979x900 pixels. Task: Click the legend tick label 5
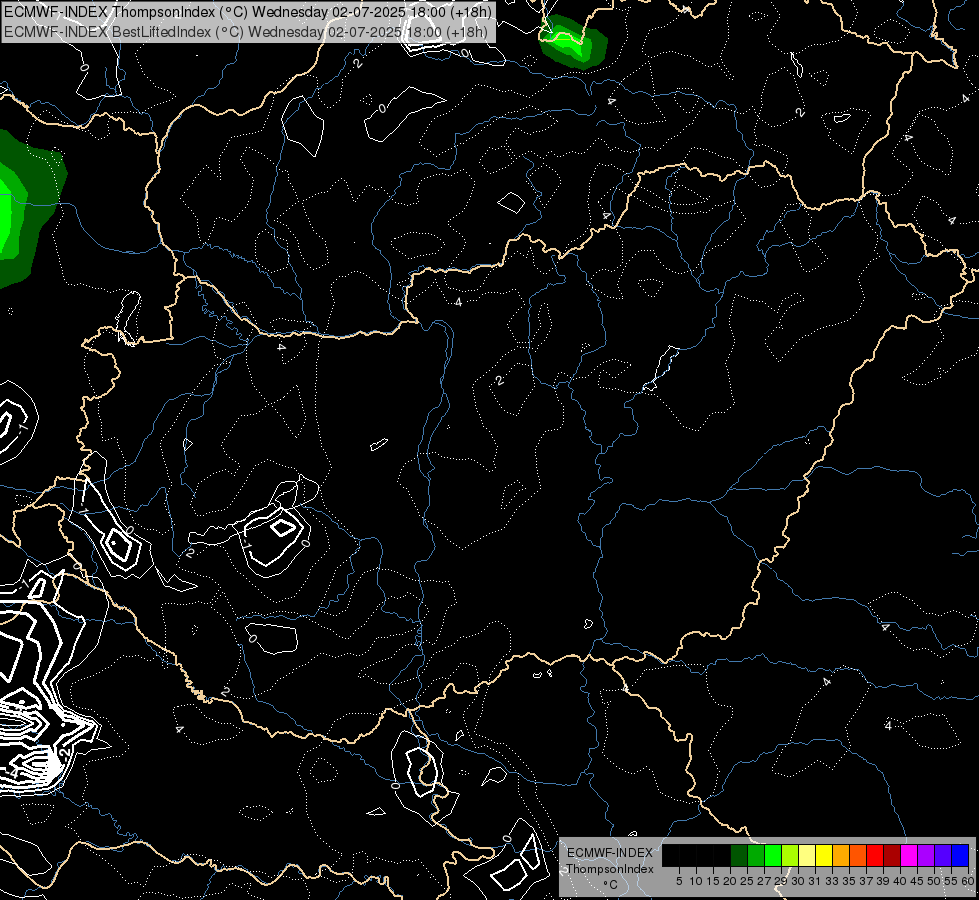pyautogui.click(x=679, y=881)
